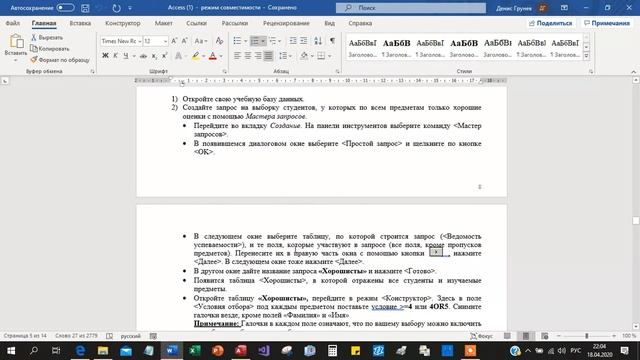Apply yellow text highlight color
The image size is (640, 360).
(196, 56)
